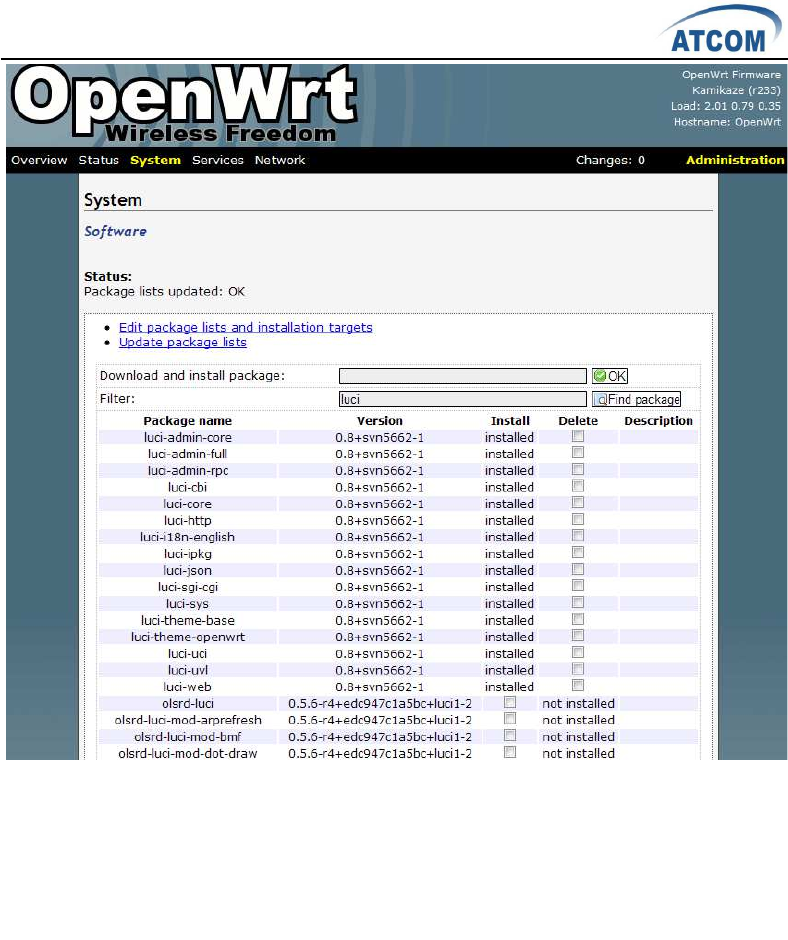This screenshot has height=940, width=788.
Task: Check delete box for luci-cbi
Action: click(x=578, y=486)
